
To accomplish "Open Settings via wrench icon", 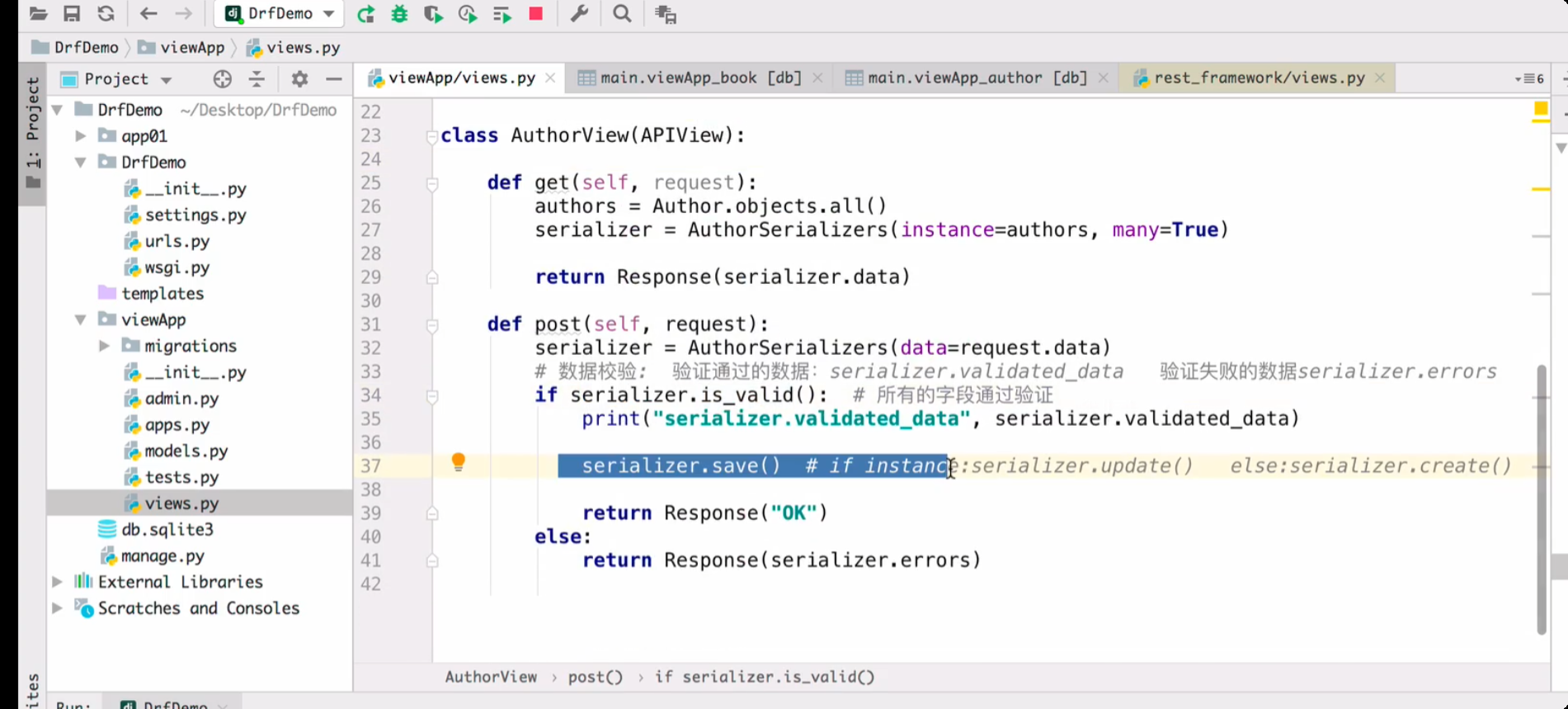I will (x=579, y=14).
